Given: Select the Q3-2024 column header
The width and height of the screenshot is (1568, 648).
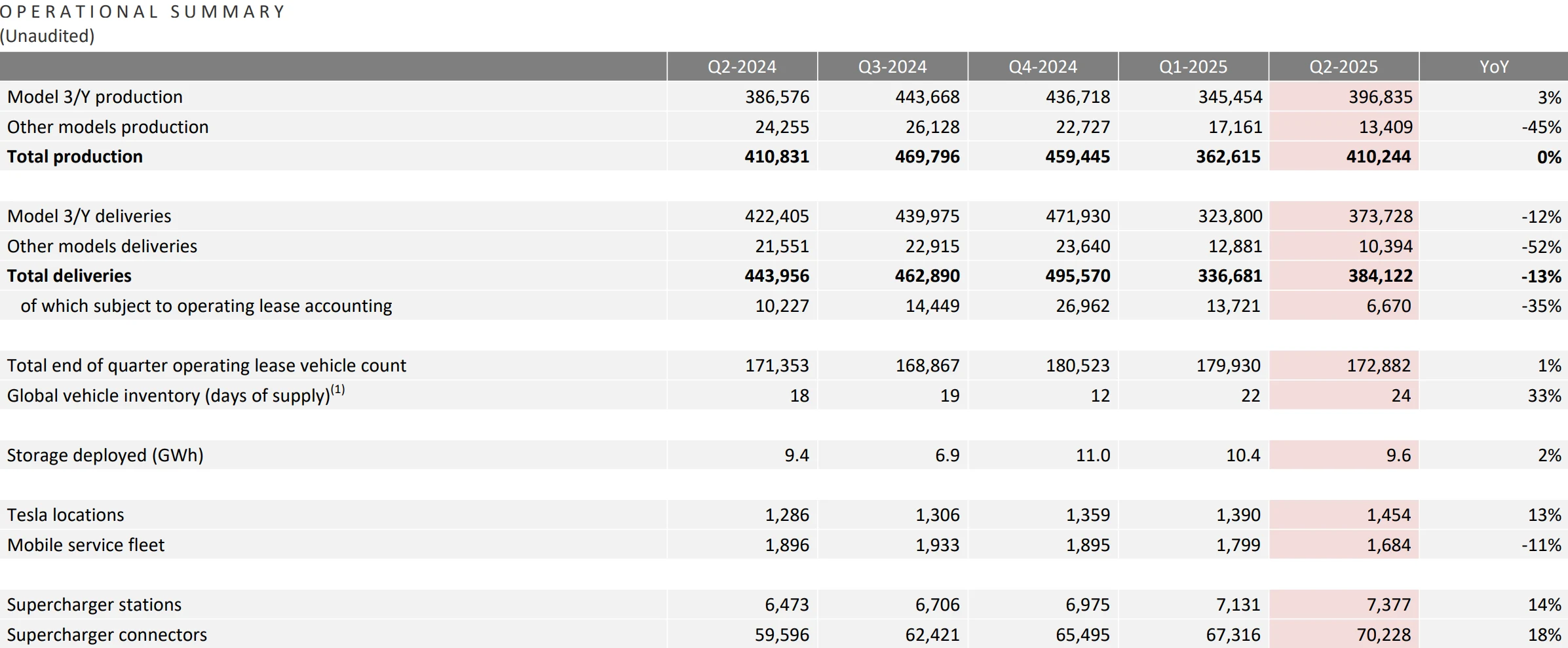Looking at the screenshot, I should point(892,67).
